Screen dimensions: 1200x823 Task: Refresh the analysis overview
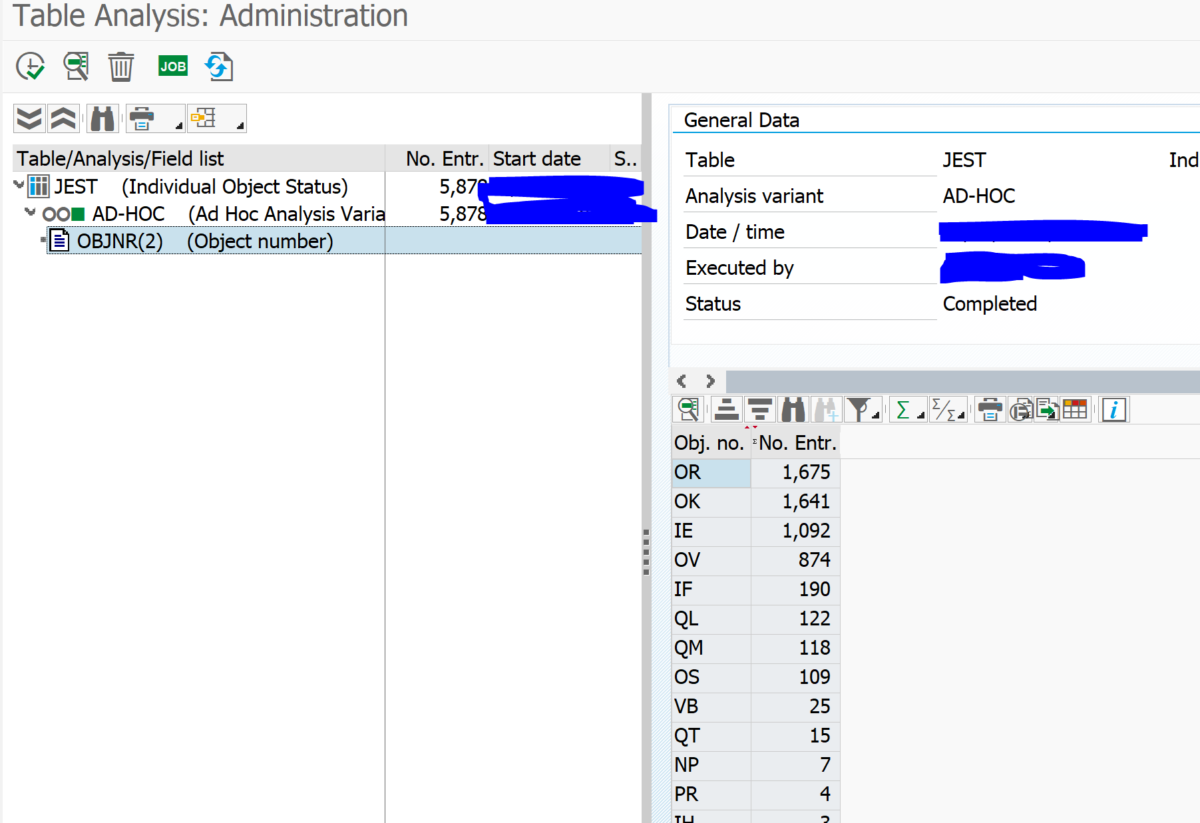coord(218,66)
